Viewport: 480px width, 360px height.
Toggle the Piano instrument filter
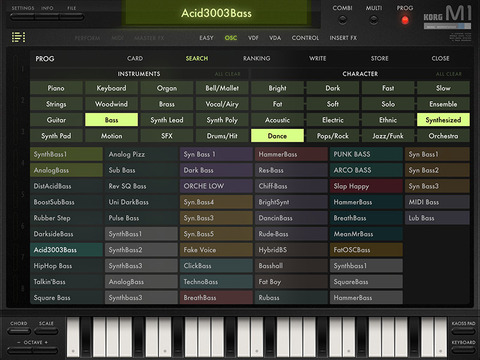(x=56, y=88)
